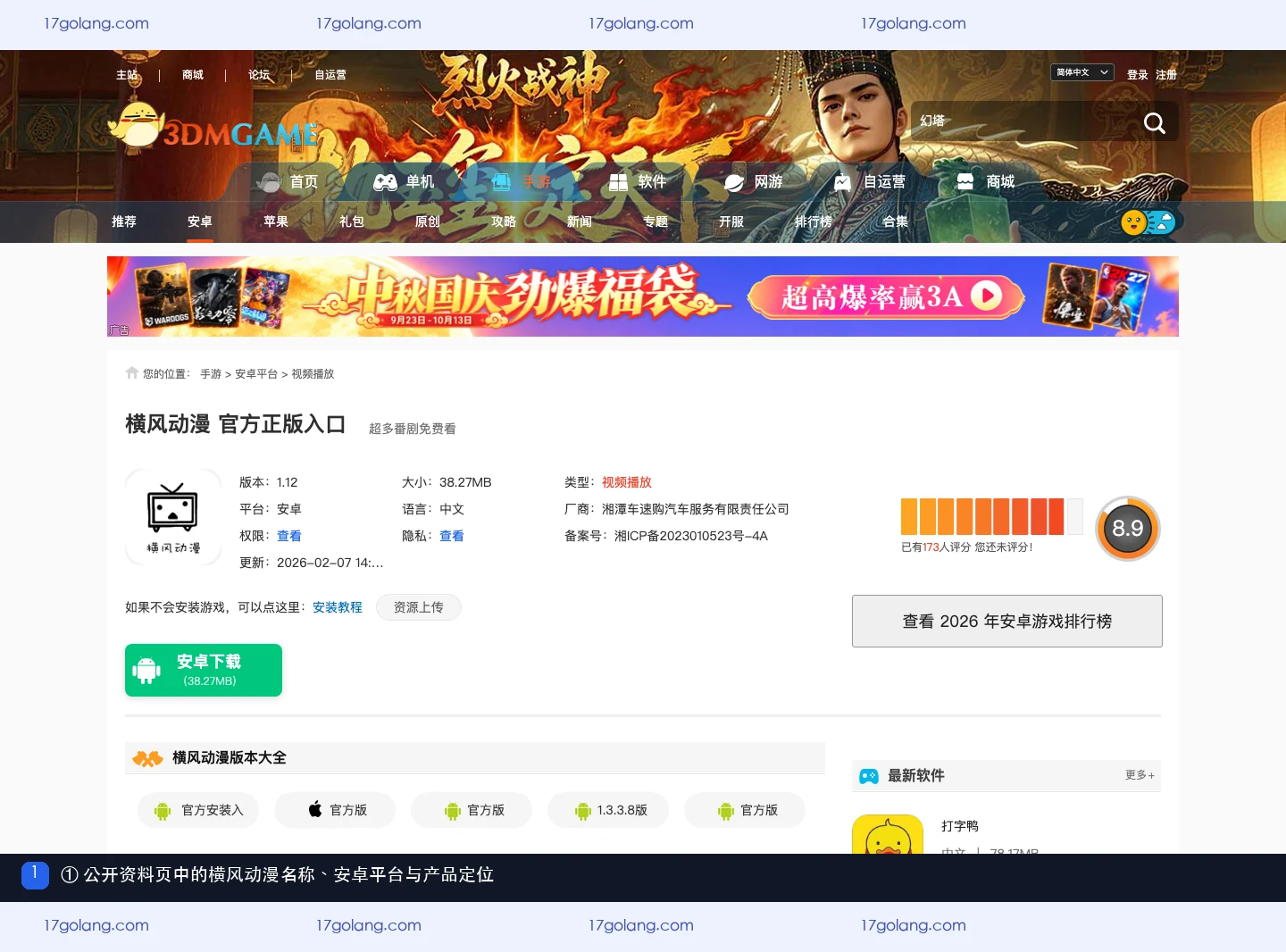Open 安卓平台 breadcrumb link

pos(256,374)
